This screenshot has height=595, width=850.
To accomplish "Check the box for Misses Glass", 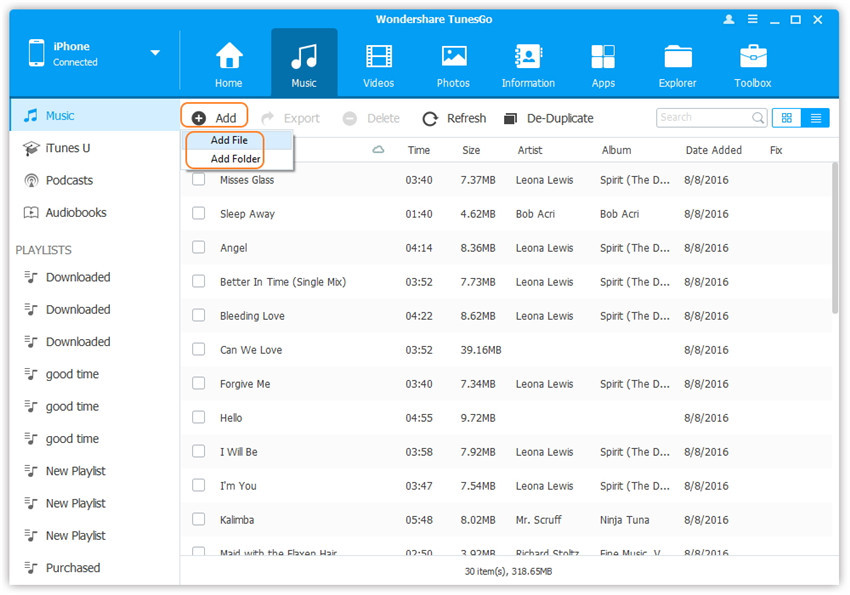I will coord(199,180).
